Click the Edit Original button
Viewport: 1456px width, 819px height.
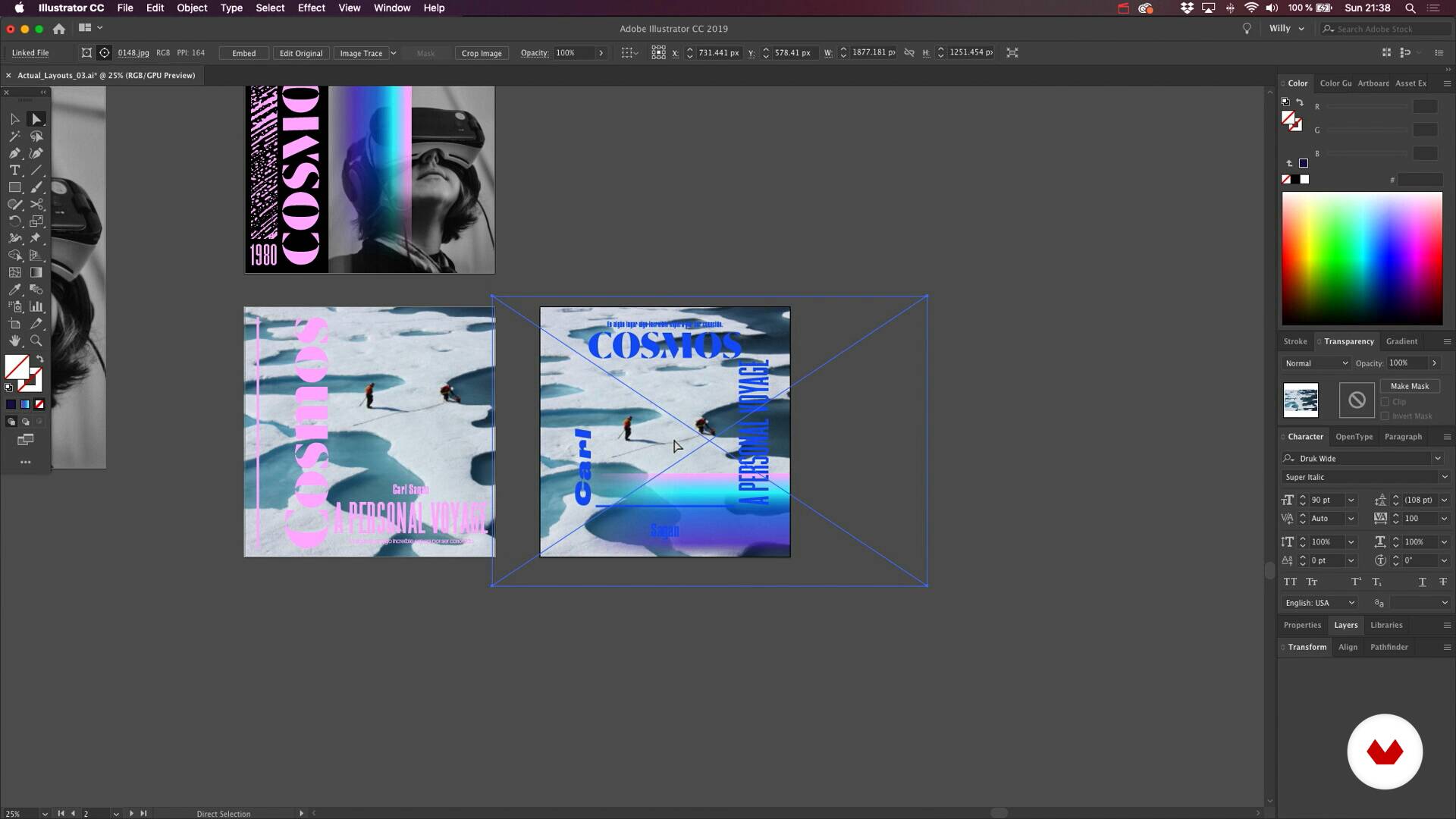(x=301, y=53)
